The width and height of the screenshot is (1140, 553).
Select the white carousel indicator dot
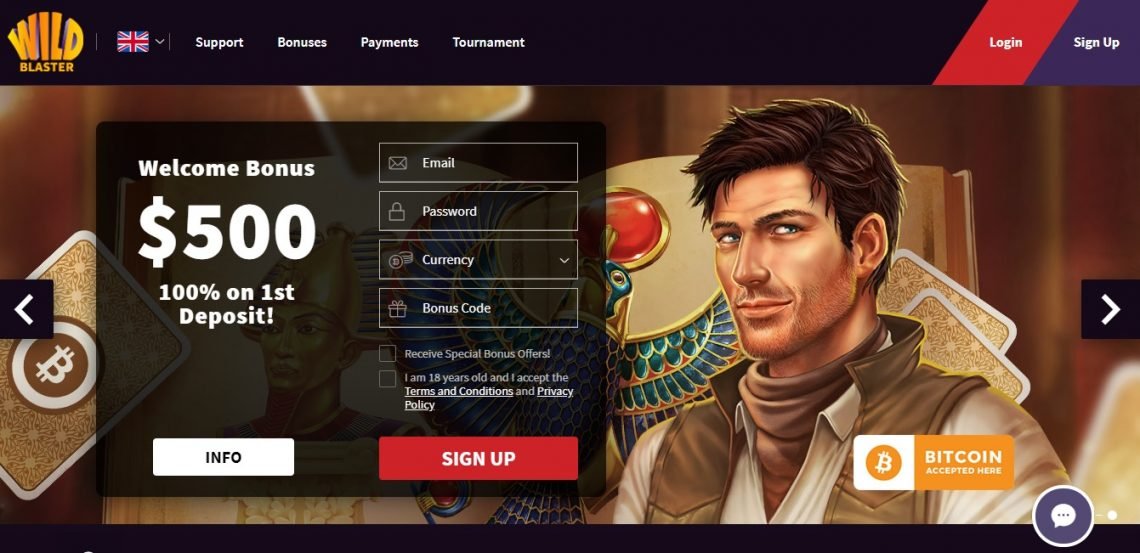[1112, 515]
